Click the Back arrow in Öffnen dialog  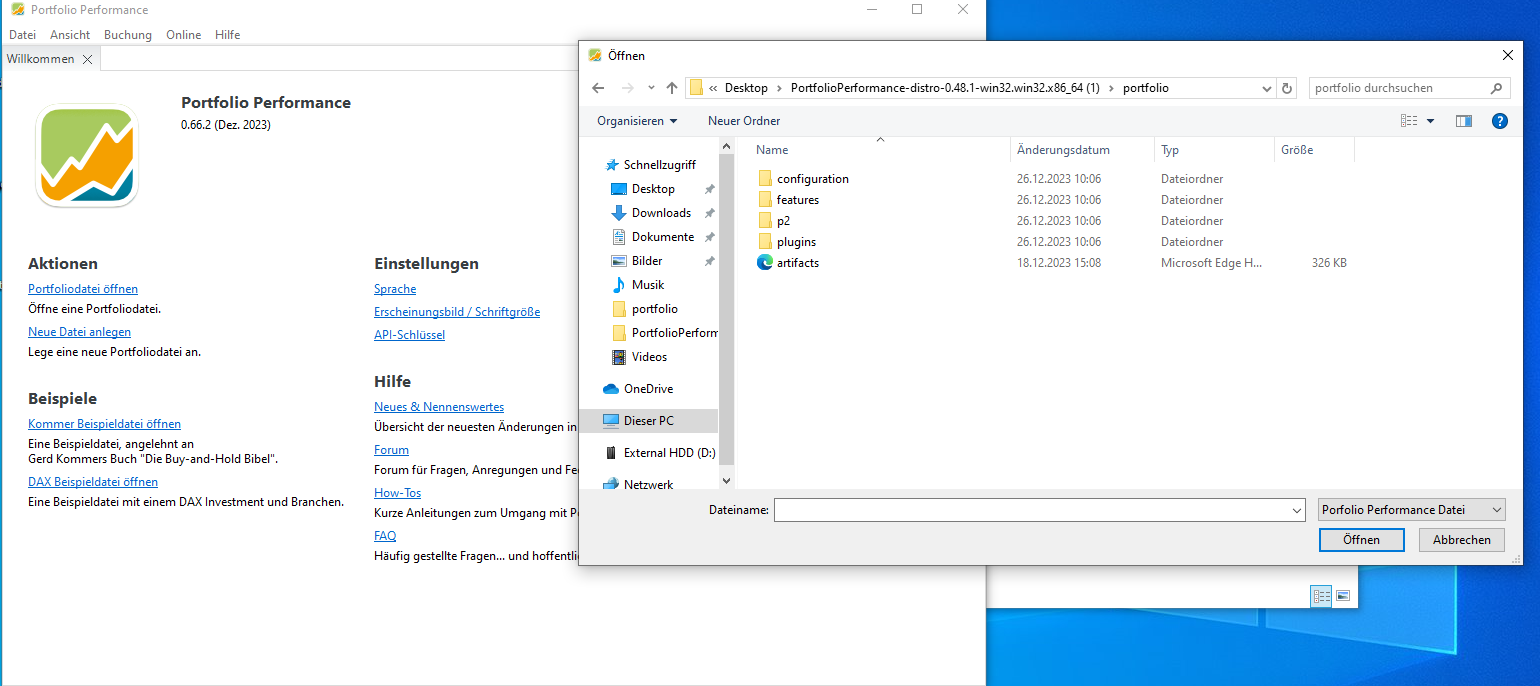598,88
